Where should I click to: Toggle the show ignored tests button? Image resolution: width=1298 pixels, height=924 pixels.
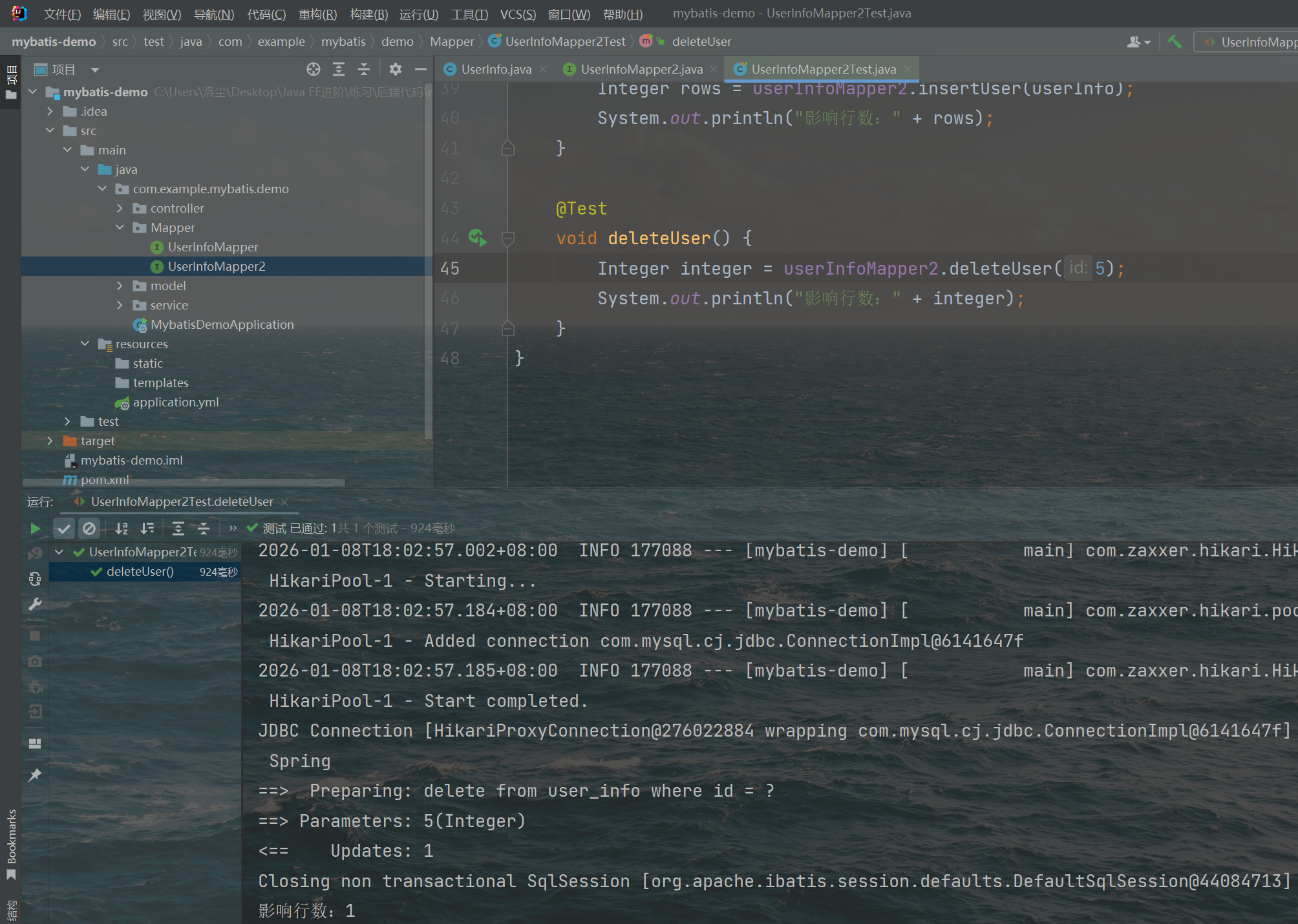click(89, 529)
